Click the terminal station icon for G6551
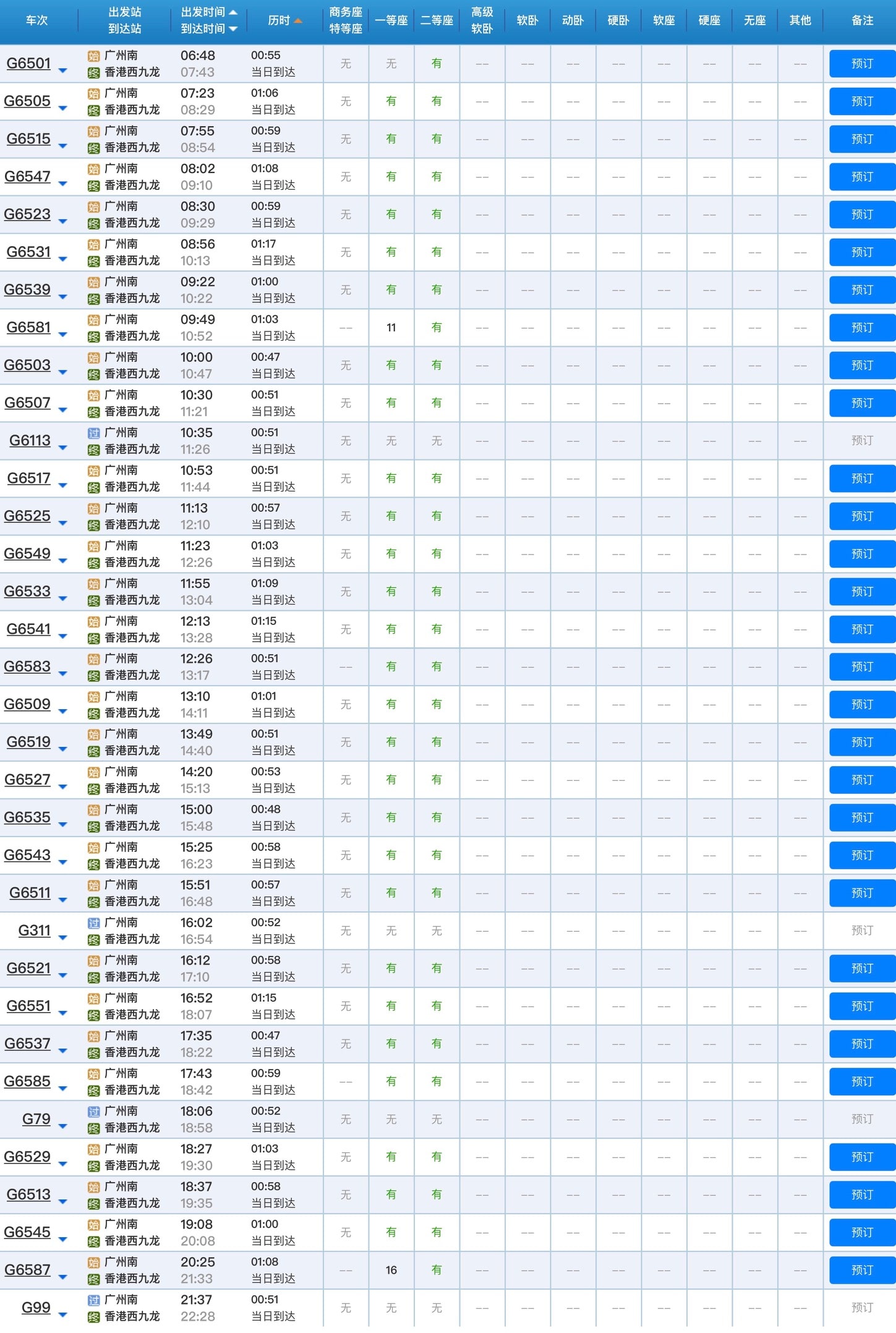The height and width of the screenshot is (1333, 896). [93, 1015]
